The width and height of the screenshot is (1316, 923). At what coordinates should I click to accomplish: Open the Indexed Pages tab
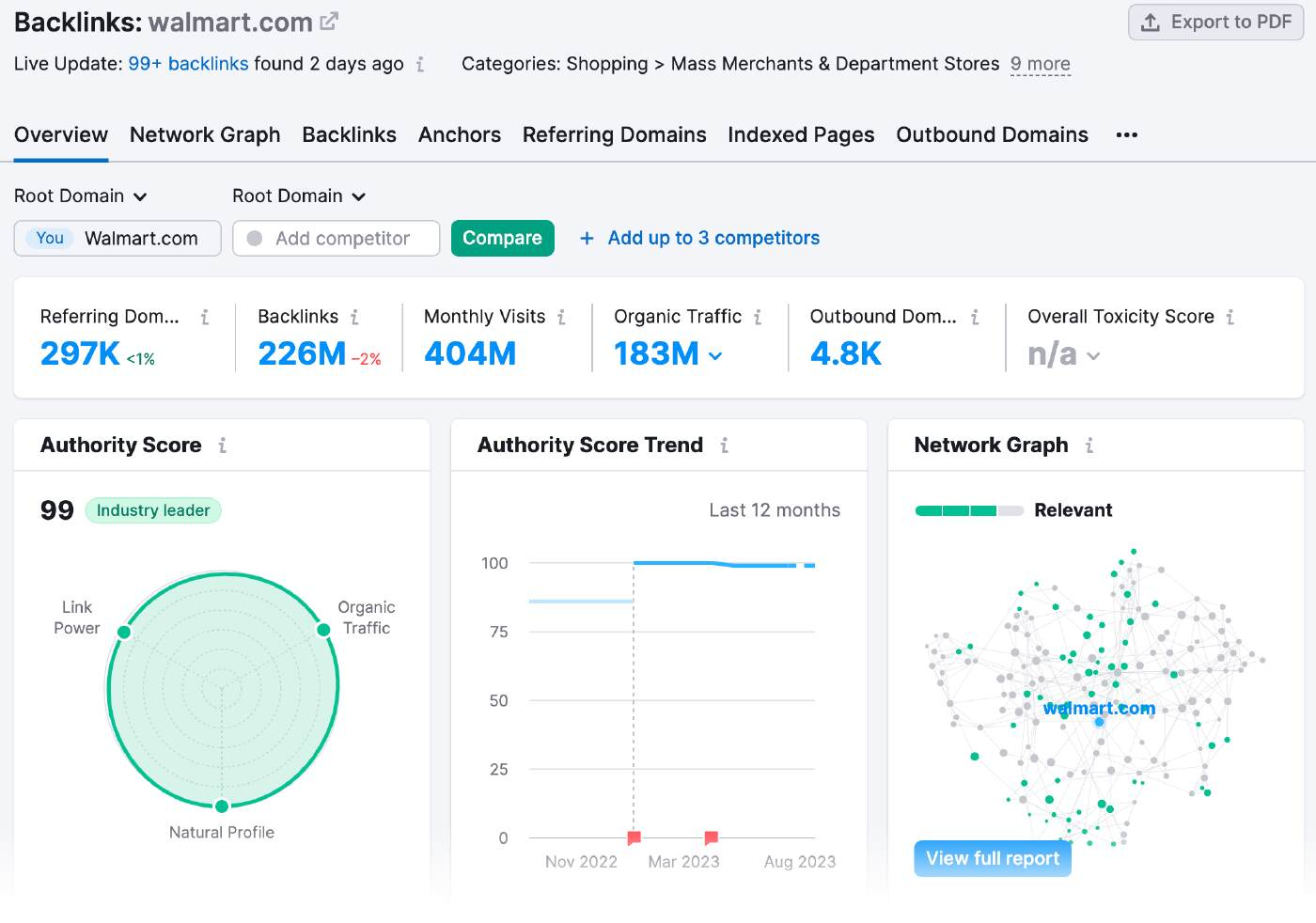800,134
